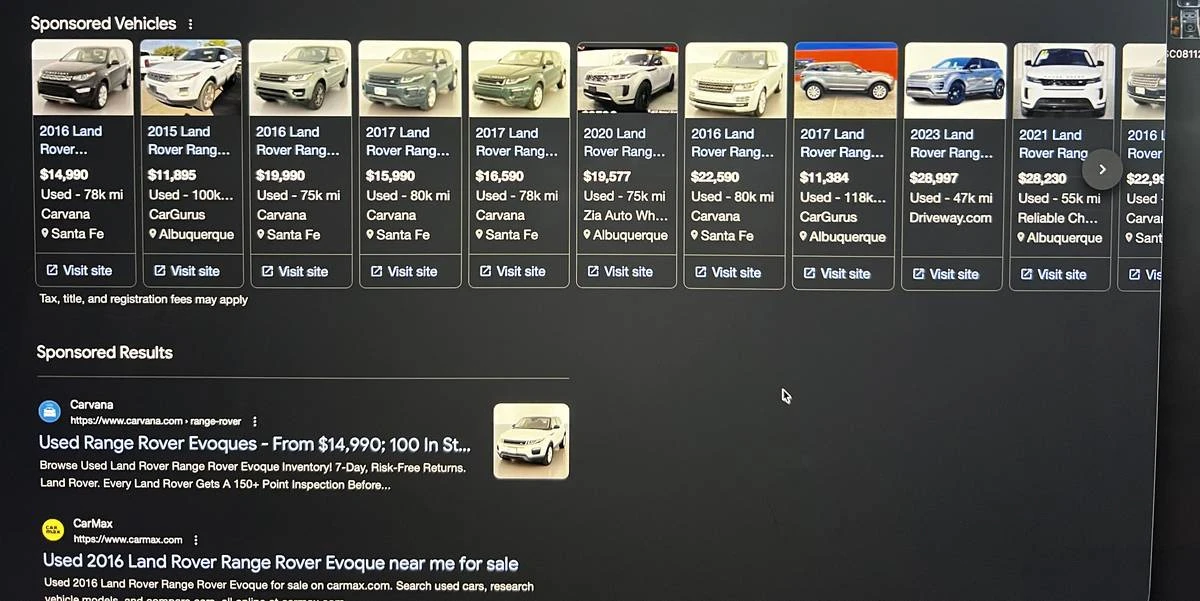Screen dimensions: 1200x601
Task: Click the 'Sponsored Results' heading
Action: tap(105, 352)
